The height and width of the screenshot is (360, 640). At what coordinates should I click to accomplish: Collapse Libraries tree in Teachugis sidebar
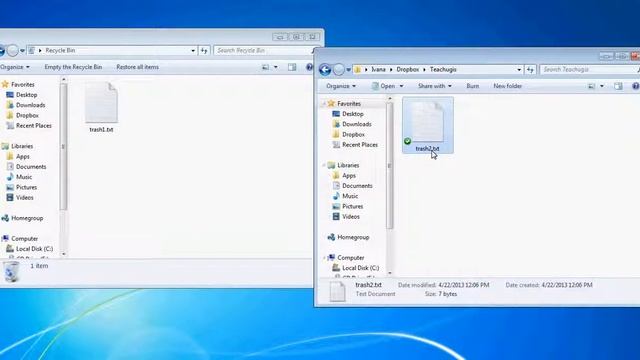point(324,165)
